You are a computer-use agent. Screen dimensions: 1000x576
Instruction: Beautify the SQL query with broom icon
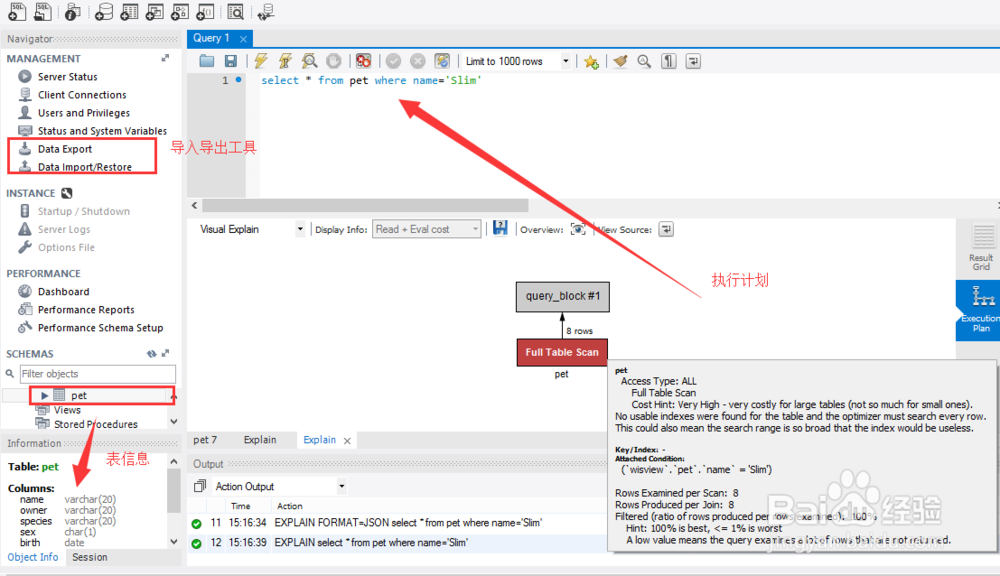[x=617, y=61]
